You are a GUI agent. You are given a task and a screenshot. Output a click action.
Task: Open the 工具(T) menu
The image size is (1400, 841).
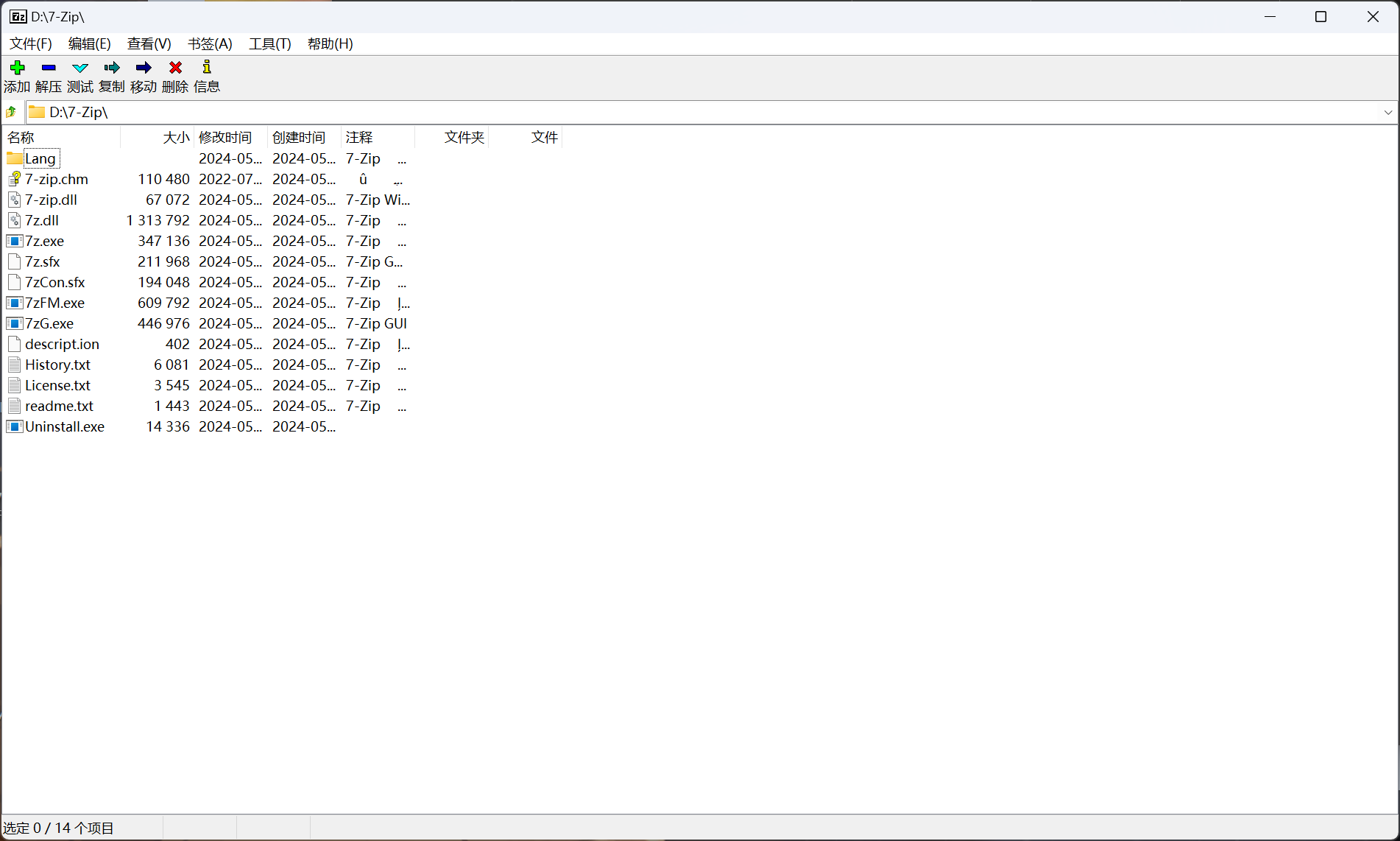coord(269,44)
